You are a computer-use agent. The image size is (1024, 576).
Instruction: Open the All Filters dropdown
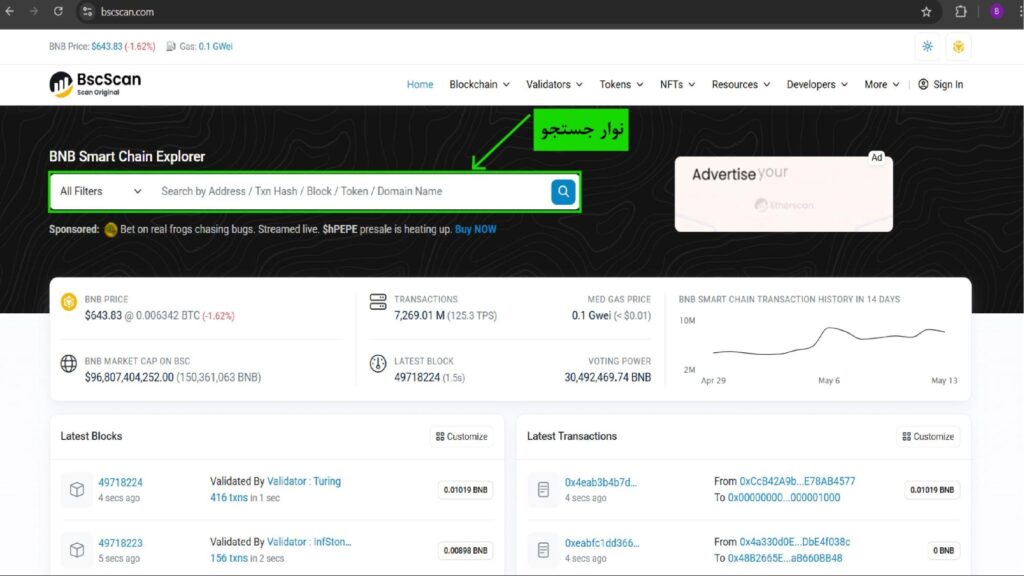point(101,191)
